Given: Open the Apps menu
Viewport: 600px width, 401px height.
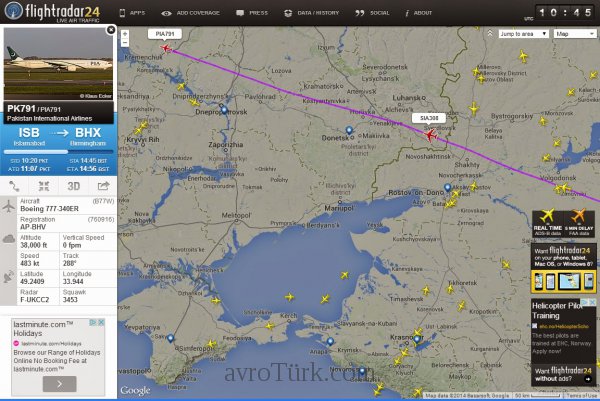Looking at the screenshot, I should (132, 13).
